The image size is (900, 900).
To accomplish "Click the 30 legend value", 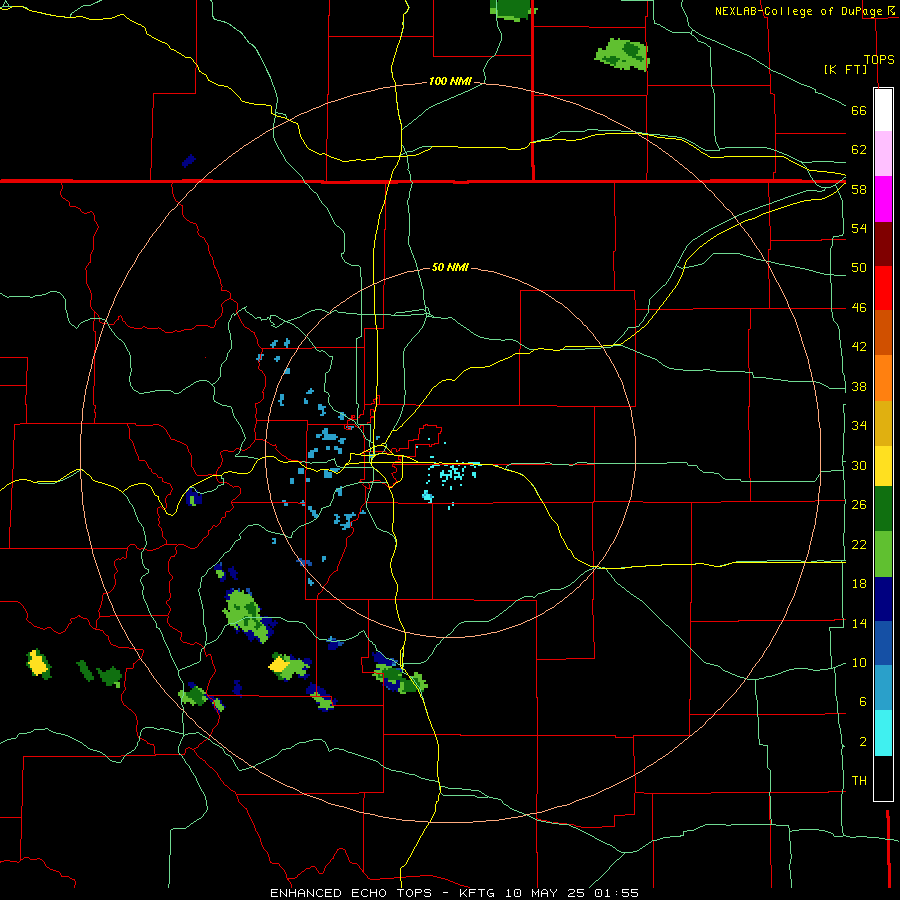I will [x=859, y=465].
